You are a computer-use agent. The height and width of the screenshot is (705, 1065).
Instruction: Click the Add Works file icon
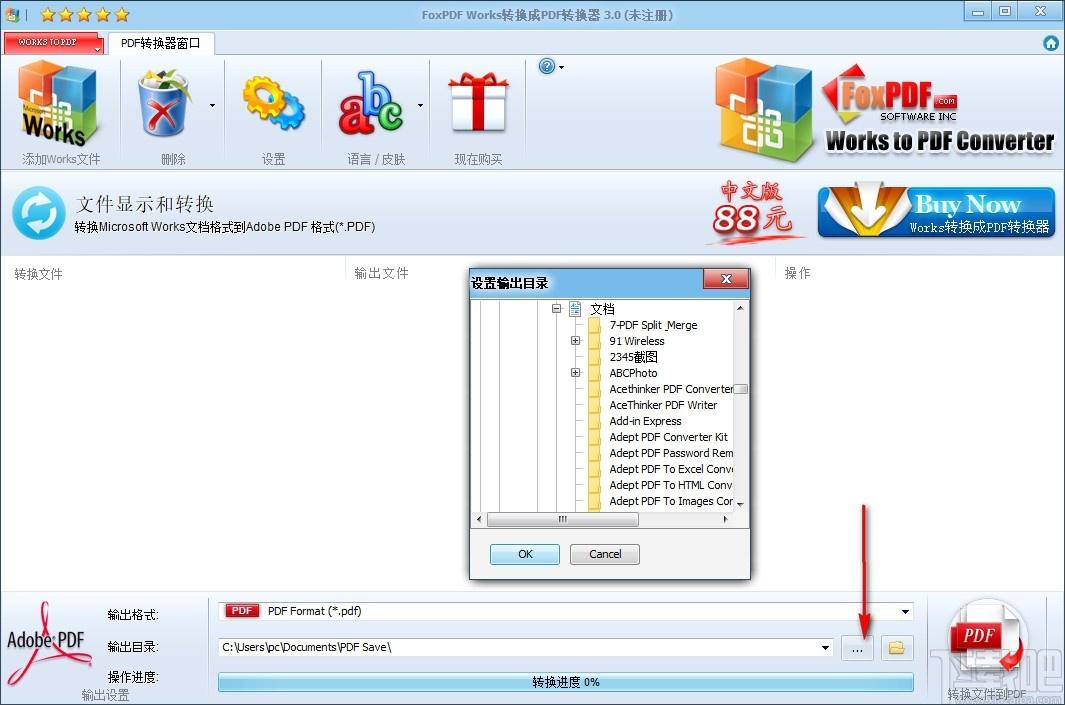(x=58, y=103)
